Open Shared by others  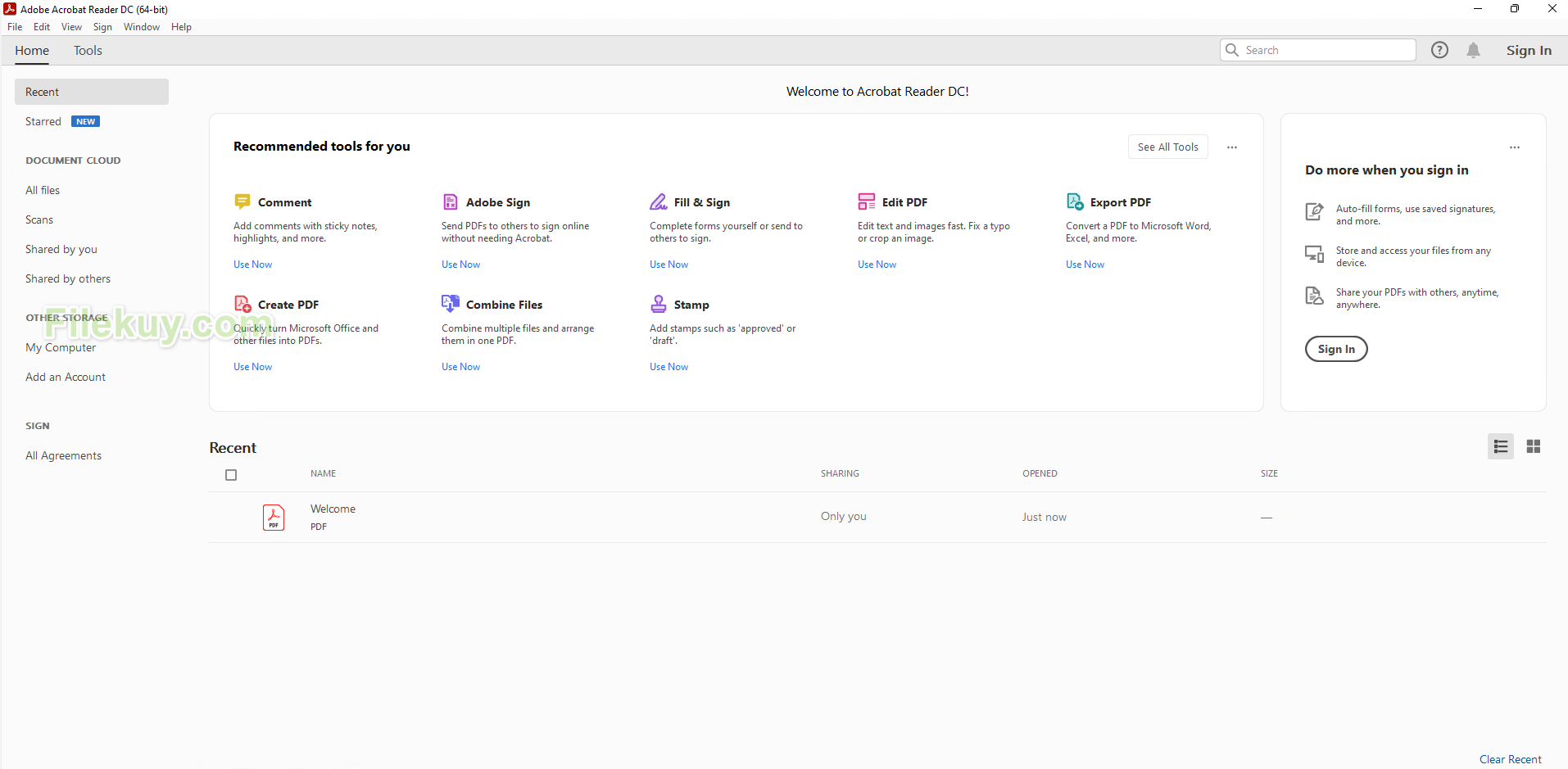coord(68,278)
